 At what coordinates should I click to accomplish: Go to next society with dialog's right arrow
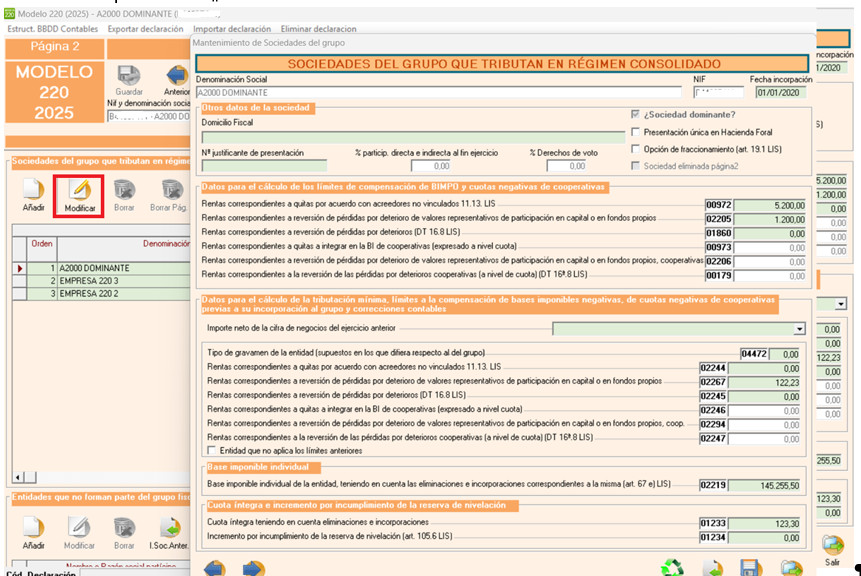253,568
